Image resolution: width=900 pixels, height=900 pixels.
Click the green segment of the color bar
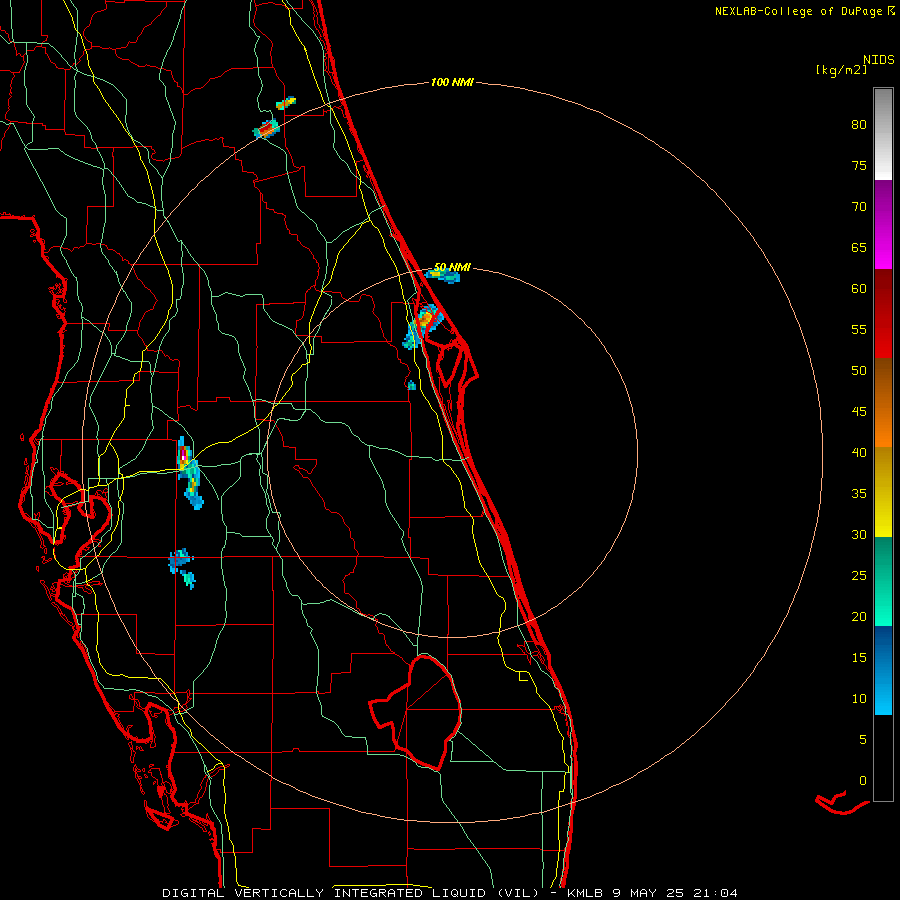883,581
